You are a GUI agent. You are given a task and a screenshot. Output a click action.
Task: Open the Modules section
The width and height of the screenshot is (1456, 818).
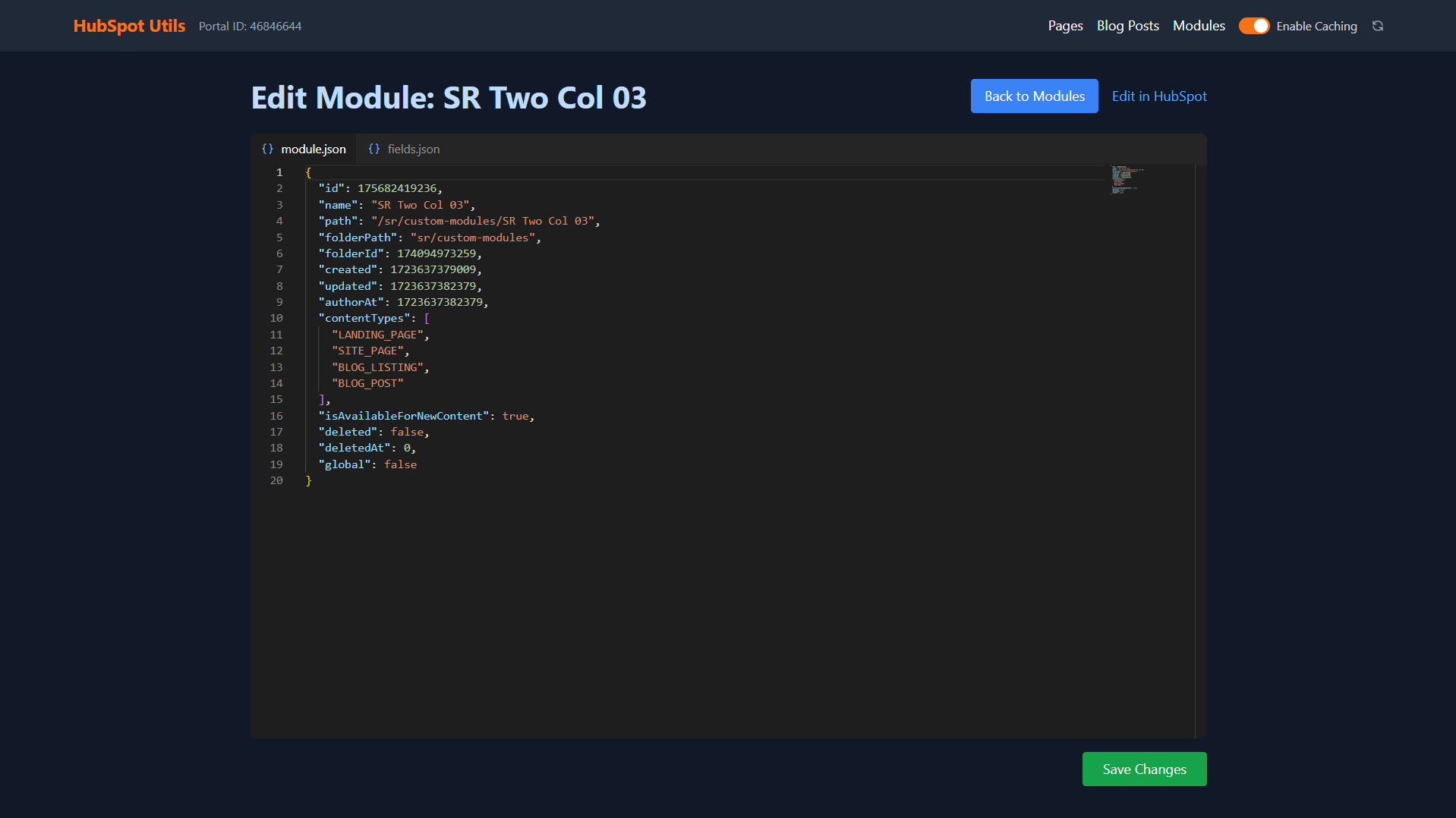[x=1198, y=25]
